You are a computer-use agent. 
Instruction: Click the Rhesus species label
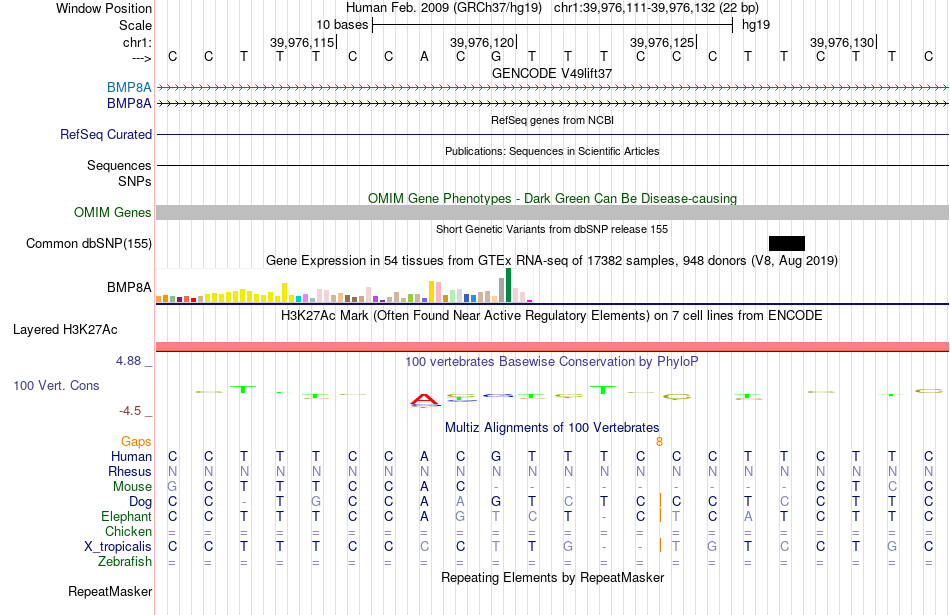(x=130, y=471)
